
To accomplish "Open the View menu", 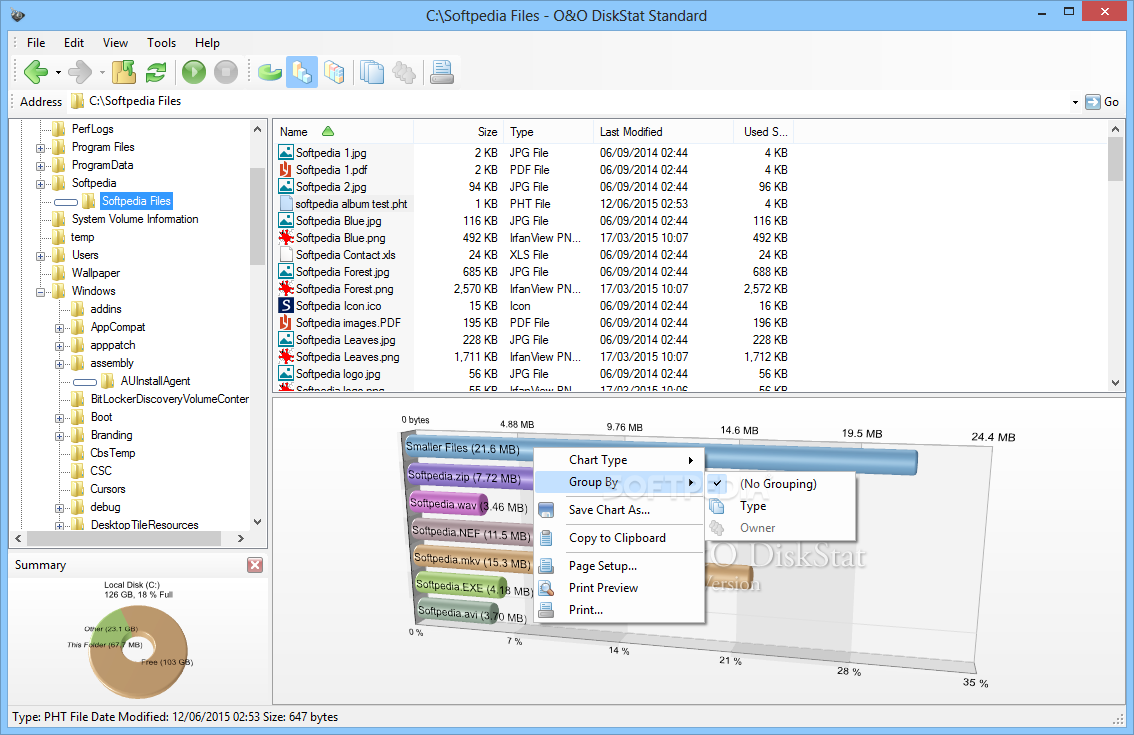I will [115, 43].
